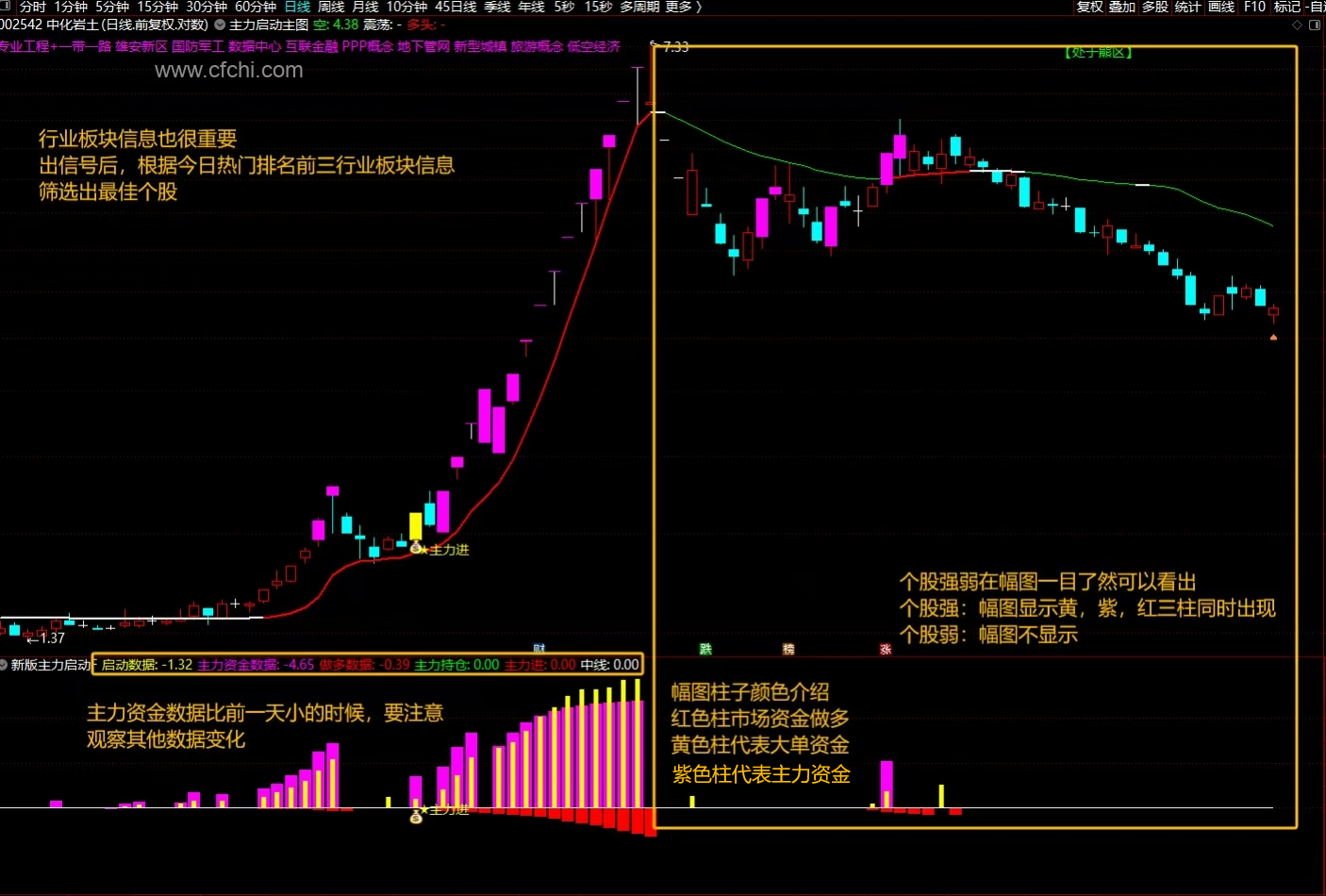Viewport: 1326px width, 896px height.
Task: Open PPP概念 concept link
Action: point(368,46)
